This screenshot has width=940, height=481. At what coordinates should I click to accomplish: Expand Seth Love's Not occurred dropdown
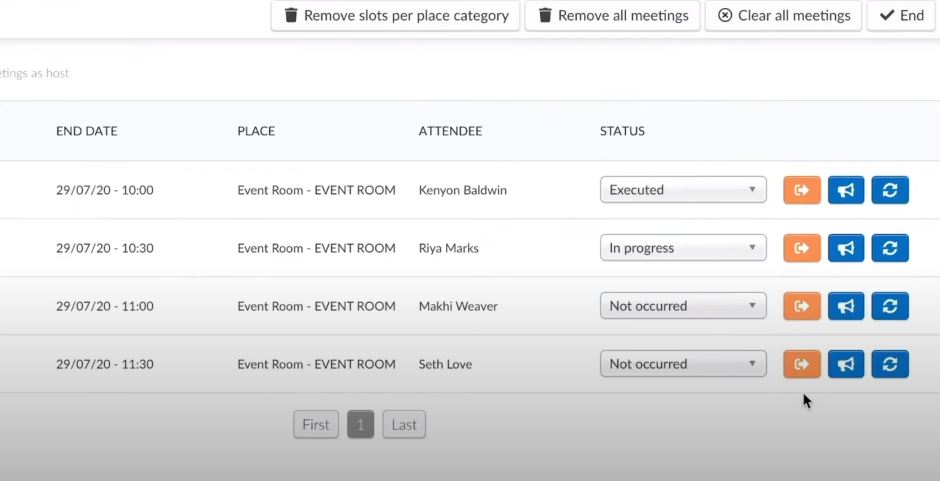[x=683, y=364]
